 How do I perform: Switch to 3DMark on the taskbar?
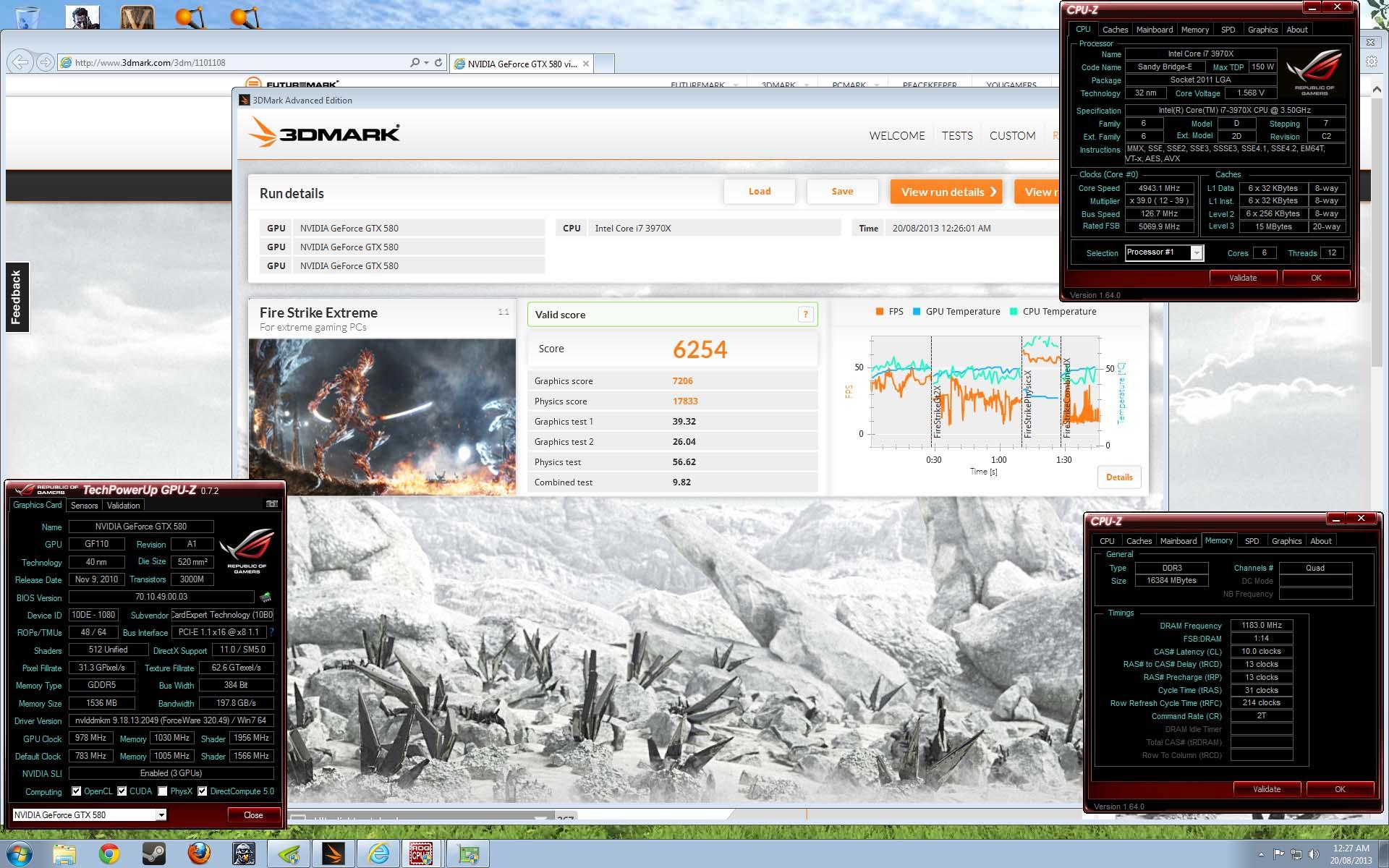click(334, 854)
